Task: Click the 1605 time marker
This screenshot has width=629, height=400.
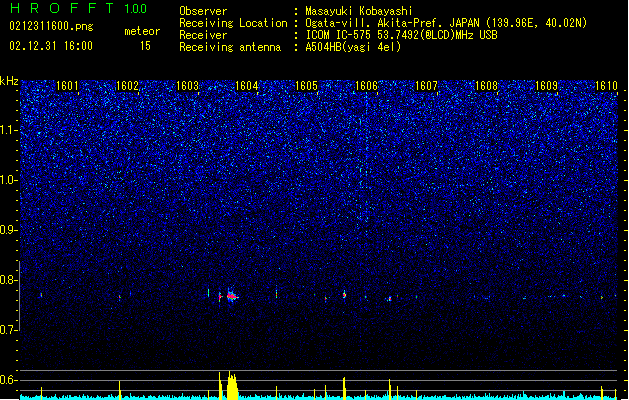Action: coord(306,86)
